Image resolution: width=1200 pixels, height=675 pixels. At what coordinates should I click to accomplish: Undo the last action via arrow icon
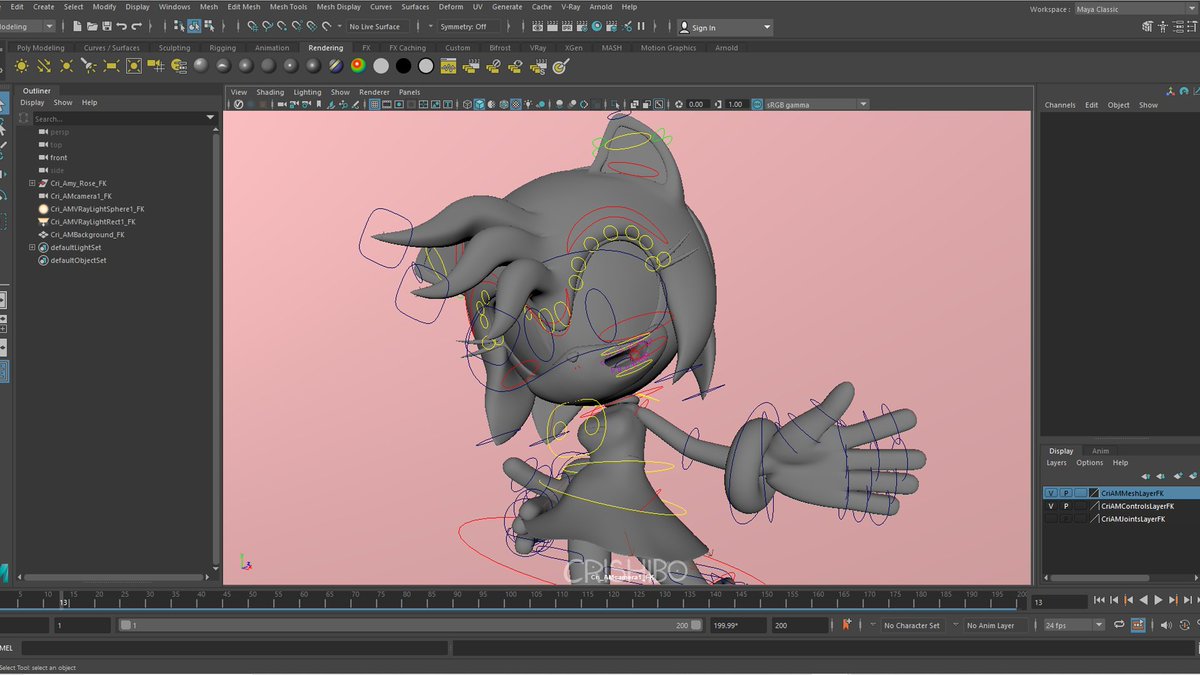coord(121,27)
